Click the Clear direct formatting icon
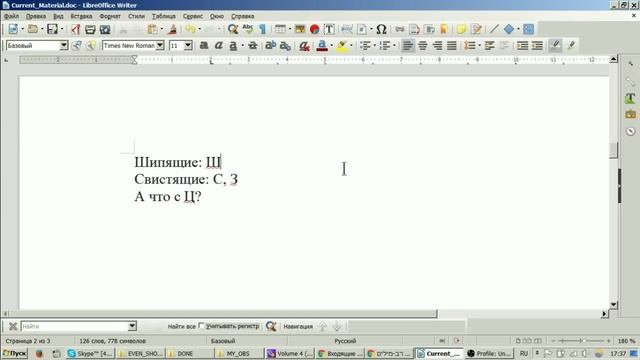 click(x=304, y=45)
